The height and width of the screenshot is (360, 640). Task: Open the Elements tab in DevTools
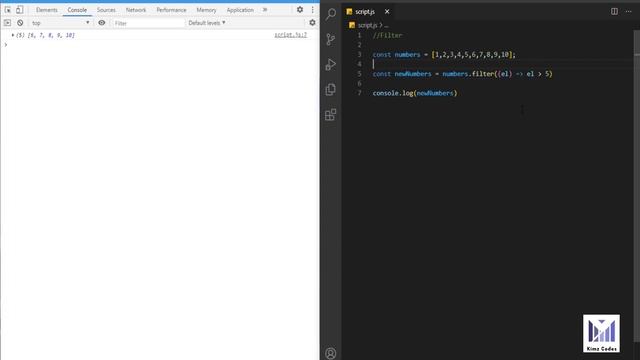click(47, 10)
